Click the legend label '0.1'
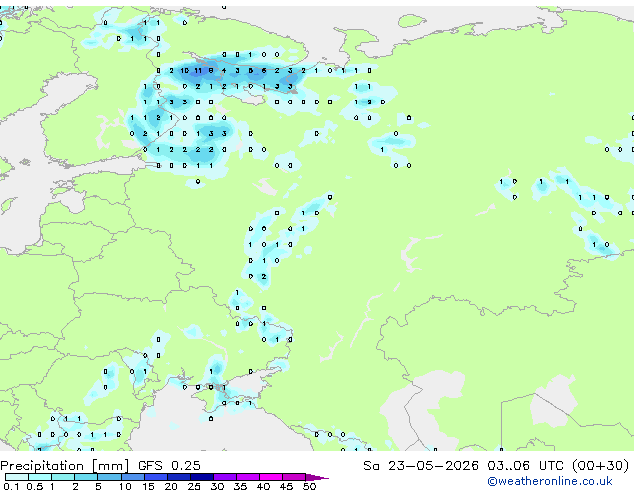Image resolution: width=634 pixels, height=490 pixels. (11, 486)
